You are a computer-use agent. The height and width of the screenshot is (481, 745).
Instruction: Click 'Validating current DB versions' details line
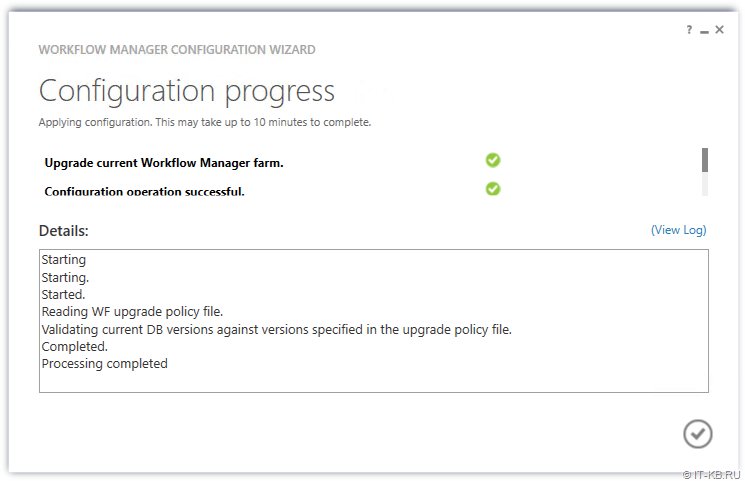click(277, 329)
